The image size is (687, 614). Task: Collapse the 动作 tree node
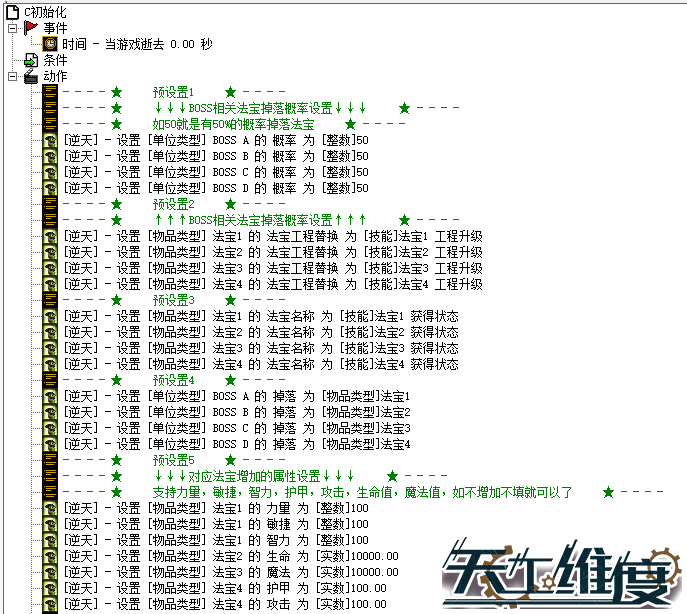pos(11,76)
